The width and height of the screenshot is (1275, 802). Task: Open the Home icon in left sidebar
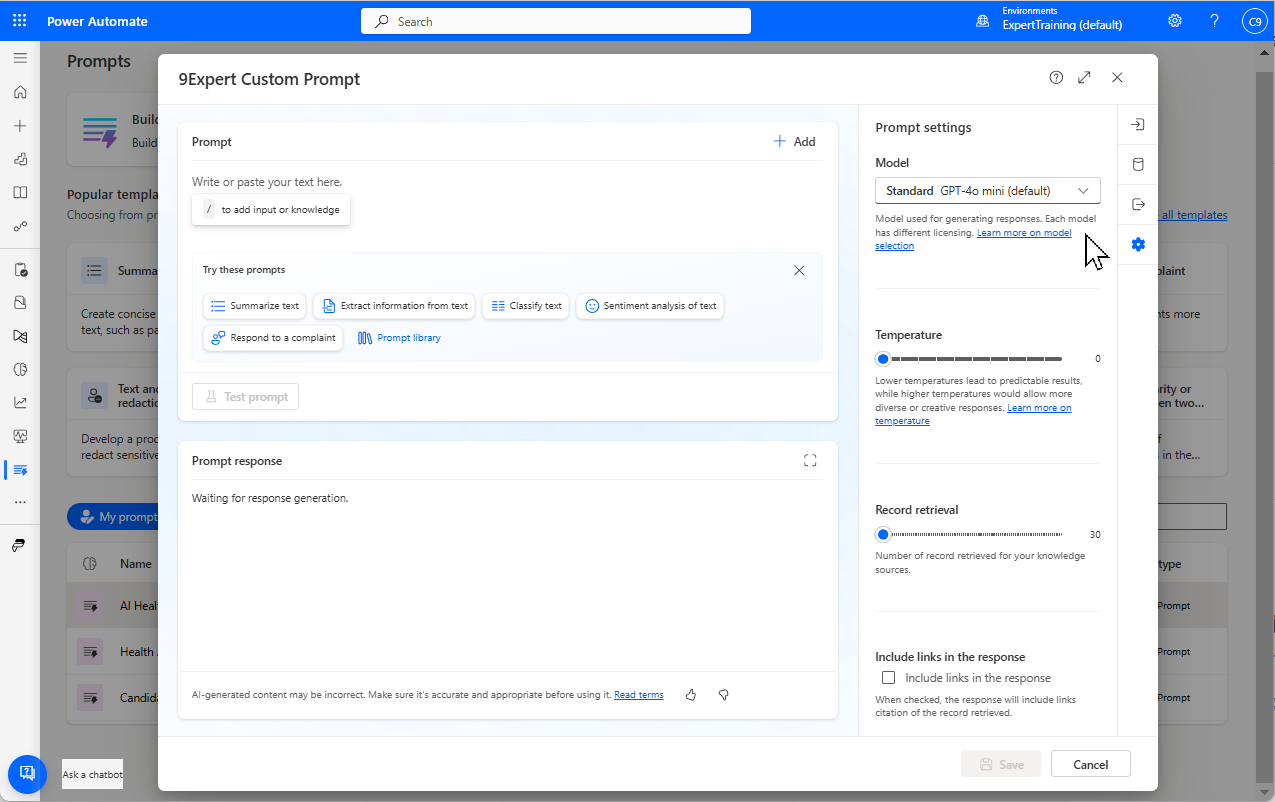pyautogui.click(x=20, y=92)
